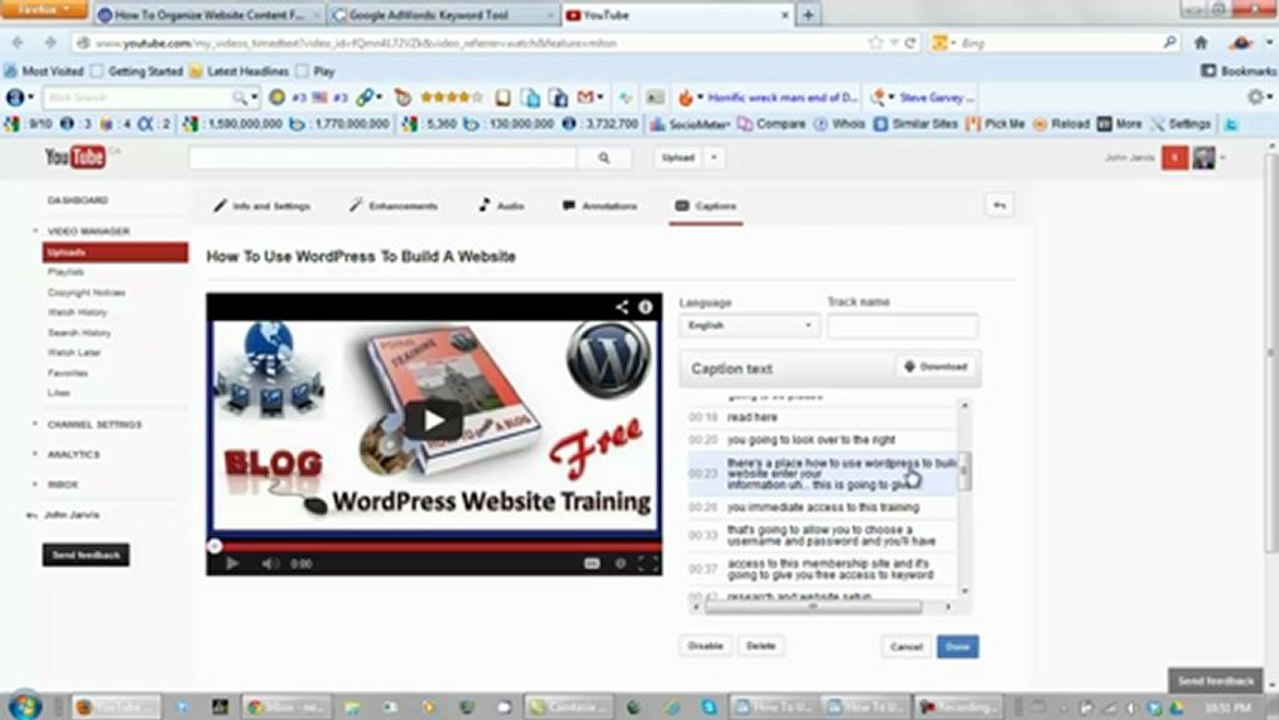The height and width of the screenshot is (720, 1279).
Task: Open Most Visited bookmarks
Action: [x=44, y=71]
